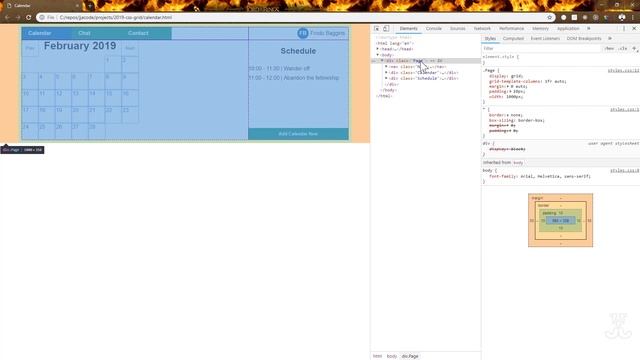
Task: Select html in the breadcrumb bar
Action: [x=377, y=356]
